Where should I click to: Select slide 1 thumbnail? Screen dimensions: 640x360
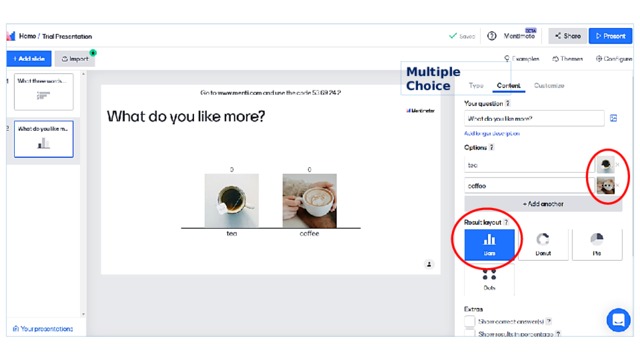44,92
